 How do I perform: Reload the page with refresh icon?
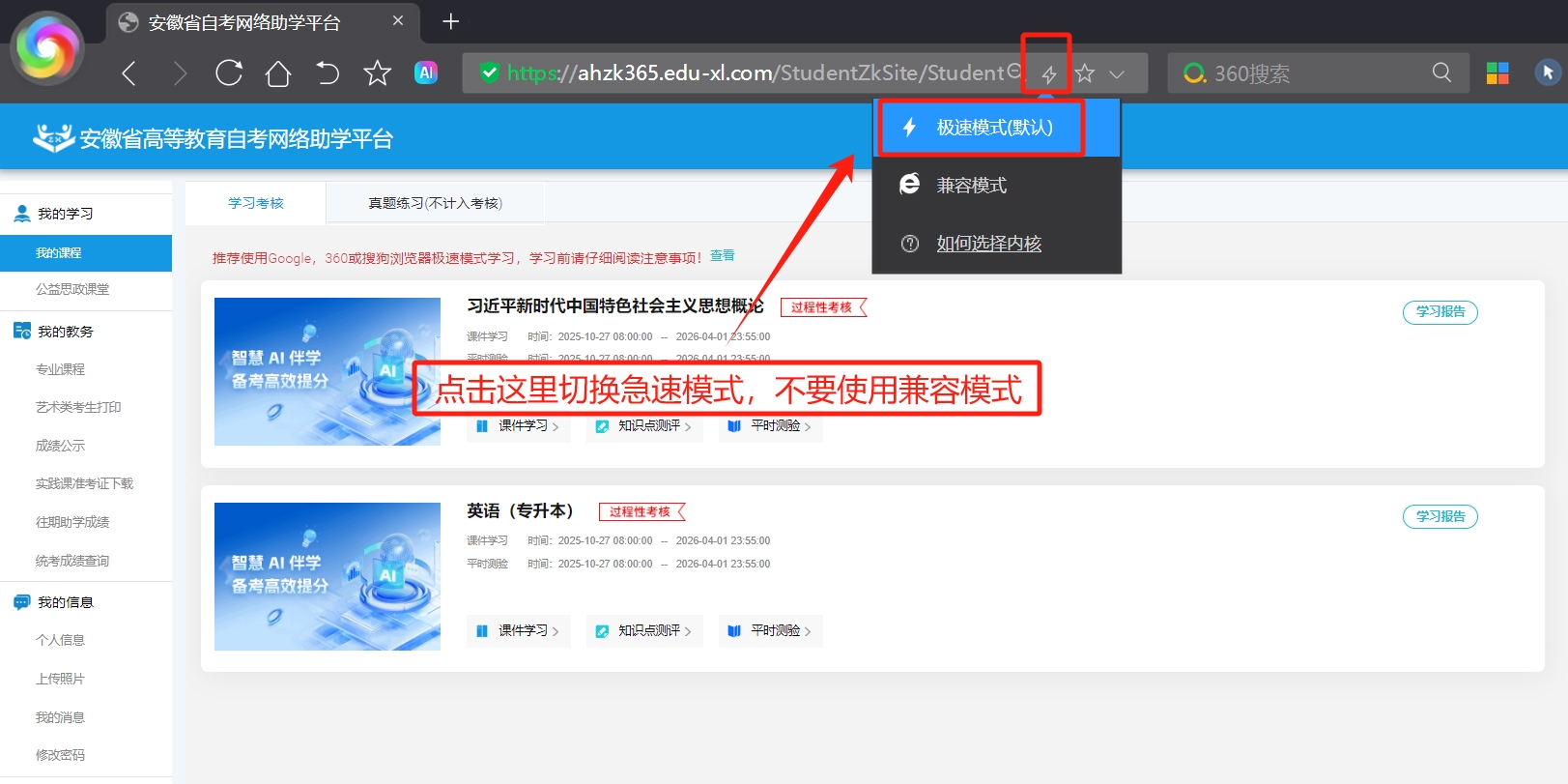click(x=229, y=73)
